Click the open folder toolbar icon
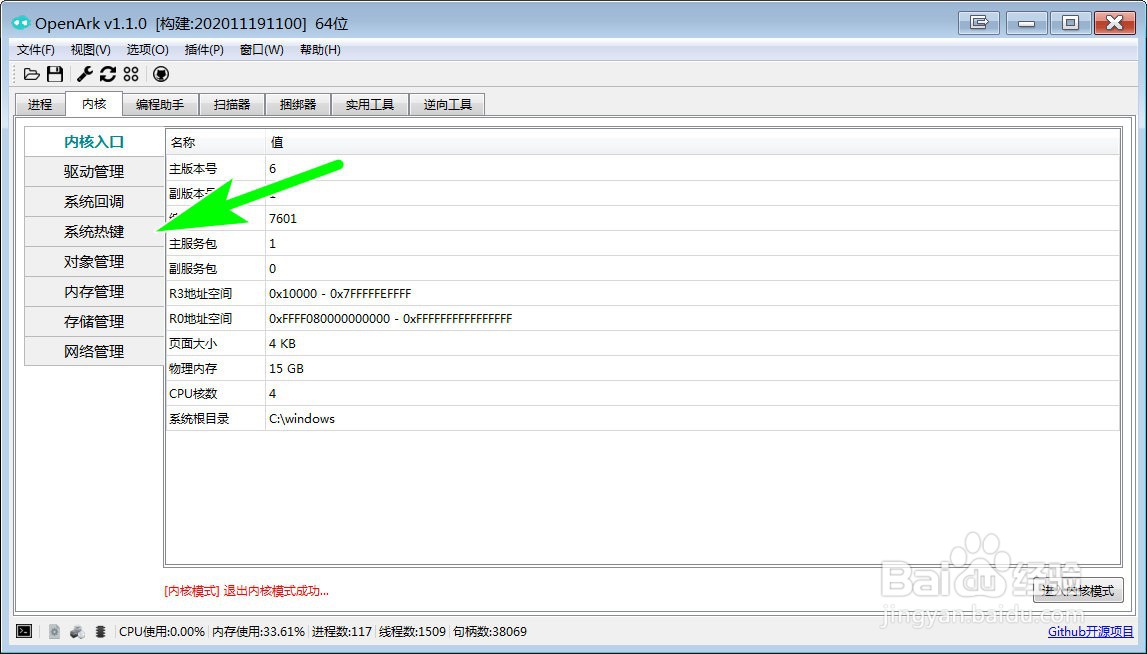Image resolution: width=1147 pixels, height=654 pixels. point(31,74)
